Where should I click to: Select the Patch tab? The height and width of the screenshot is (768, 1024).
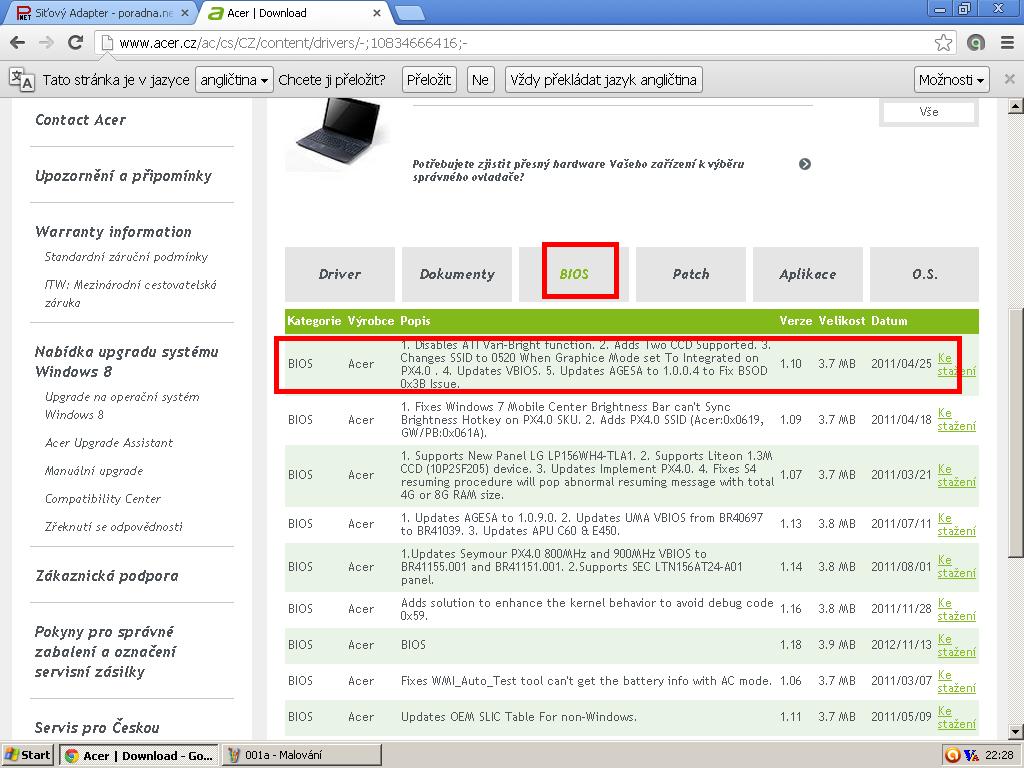click(x=690, y=274)
